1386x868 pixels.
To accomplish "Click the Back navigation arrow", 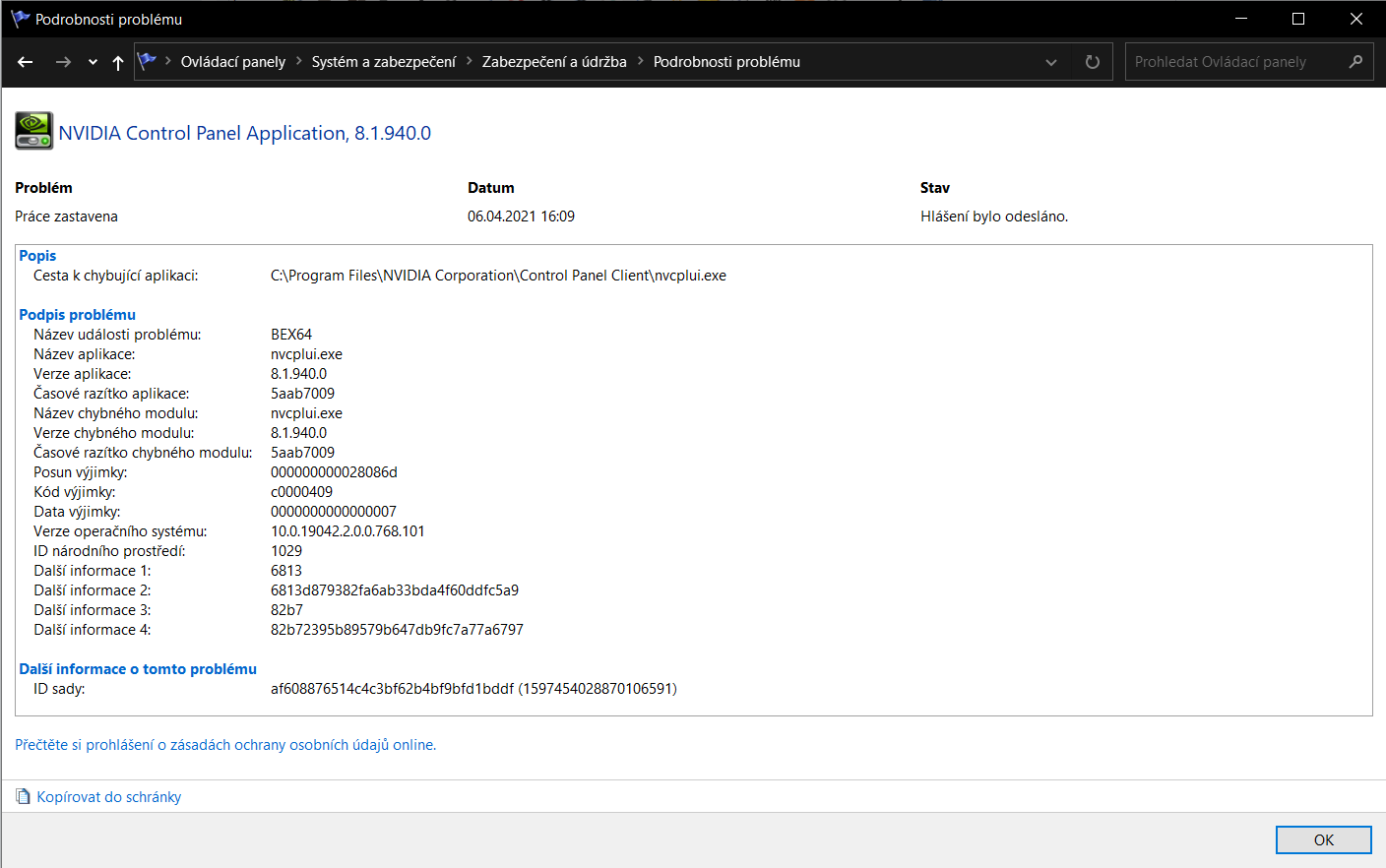I will point(26,62).
